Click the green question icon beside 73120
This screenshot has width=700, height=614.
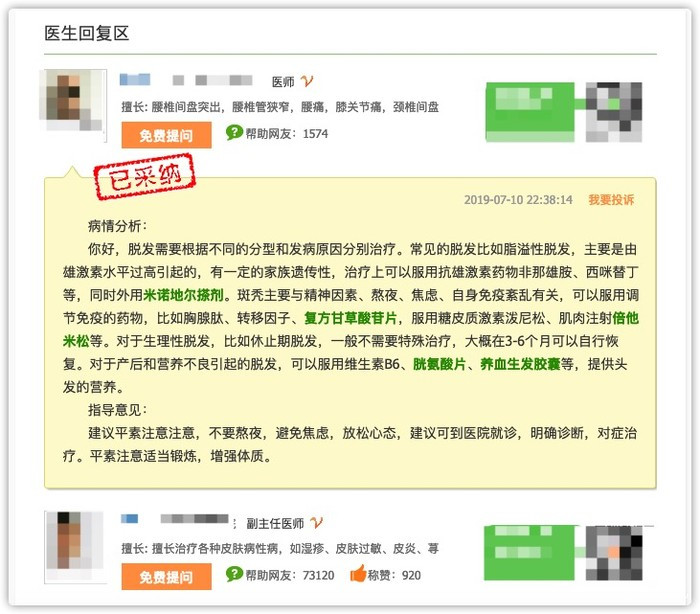pos(234,574)
